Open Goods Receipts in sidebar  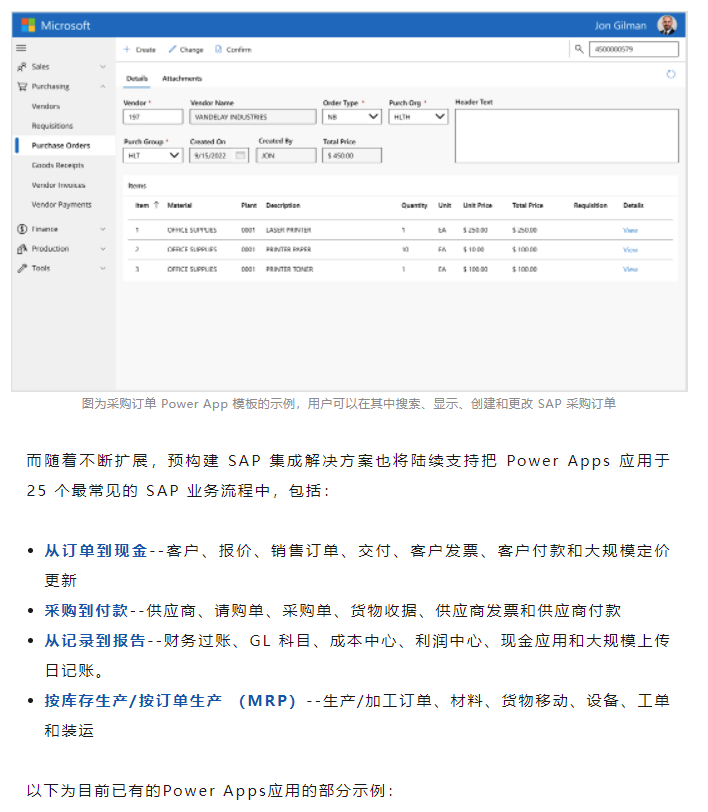click(x=57, y=165)
